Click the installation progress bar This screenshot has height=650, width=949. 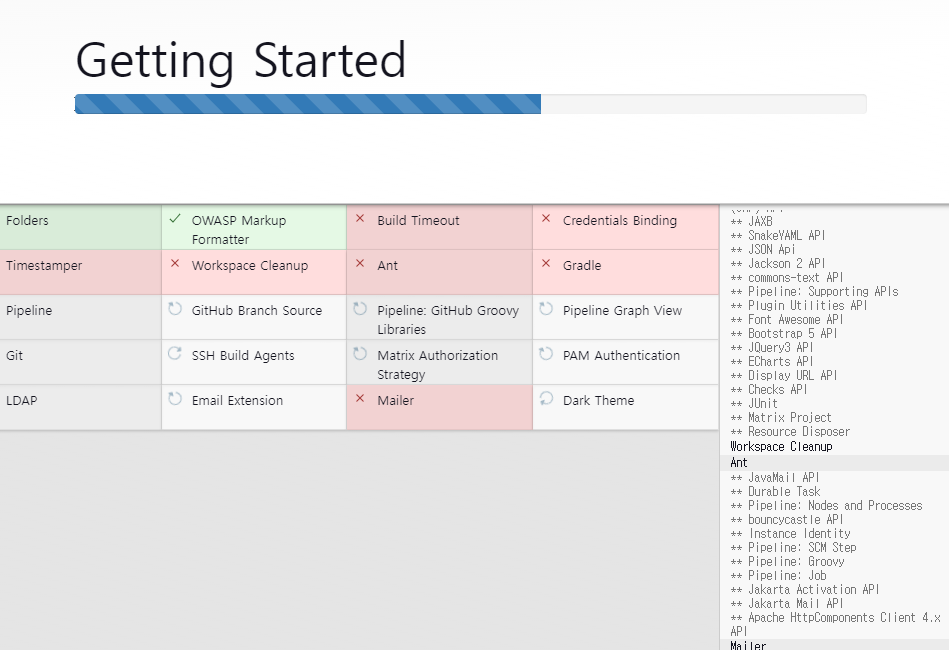pos(470,104)
